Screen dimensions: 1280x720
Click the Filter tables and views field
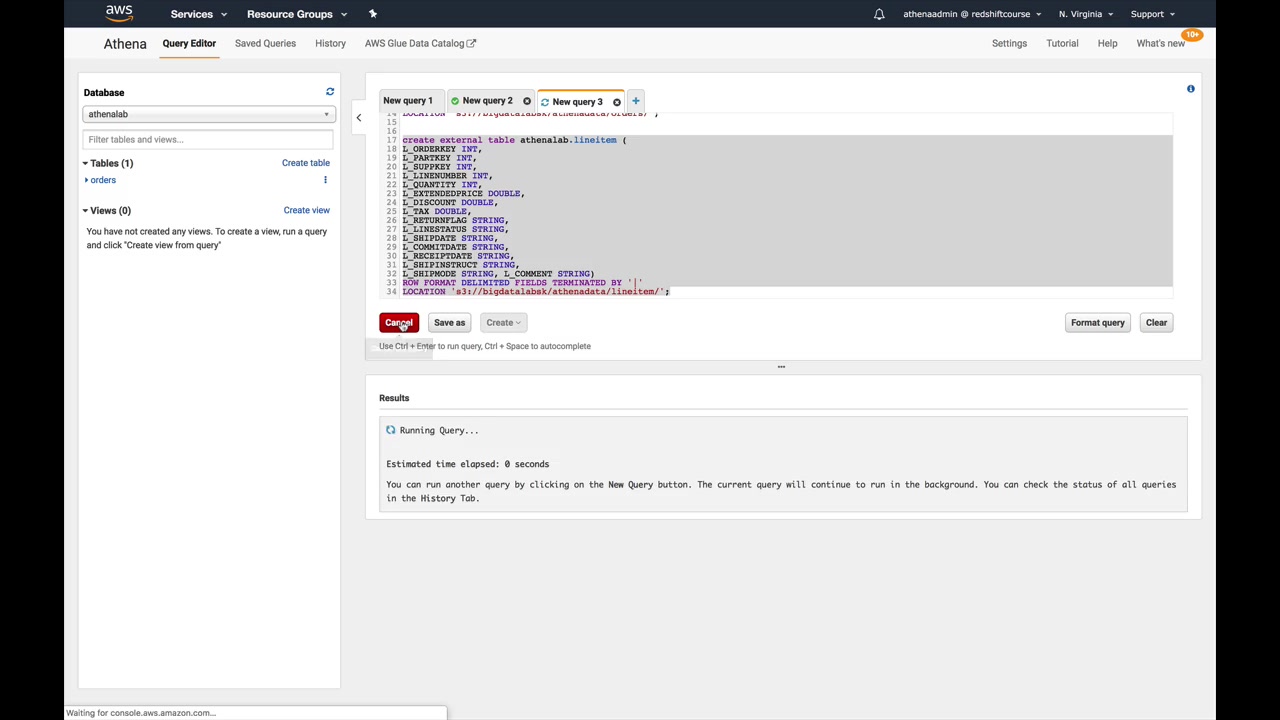pos(208,139)
